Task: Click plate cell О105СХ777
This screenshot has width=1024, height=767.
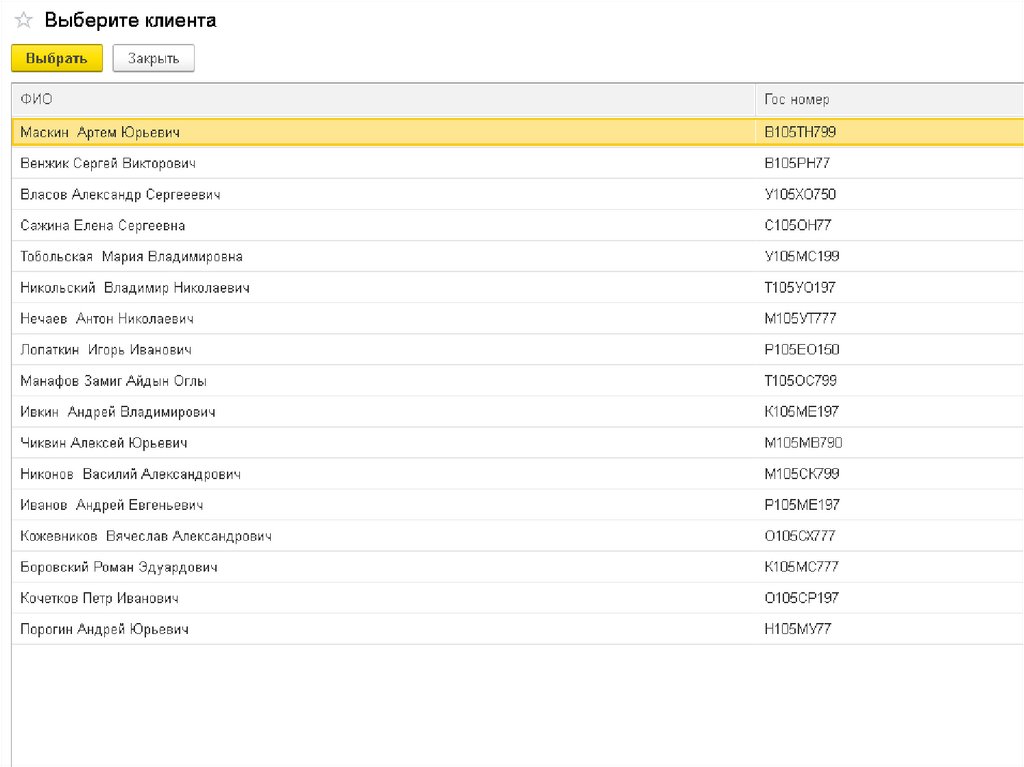Action: pos(799,536)
